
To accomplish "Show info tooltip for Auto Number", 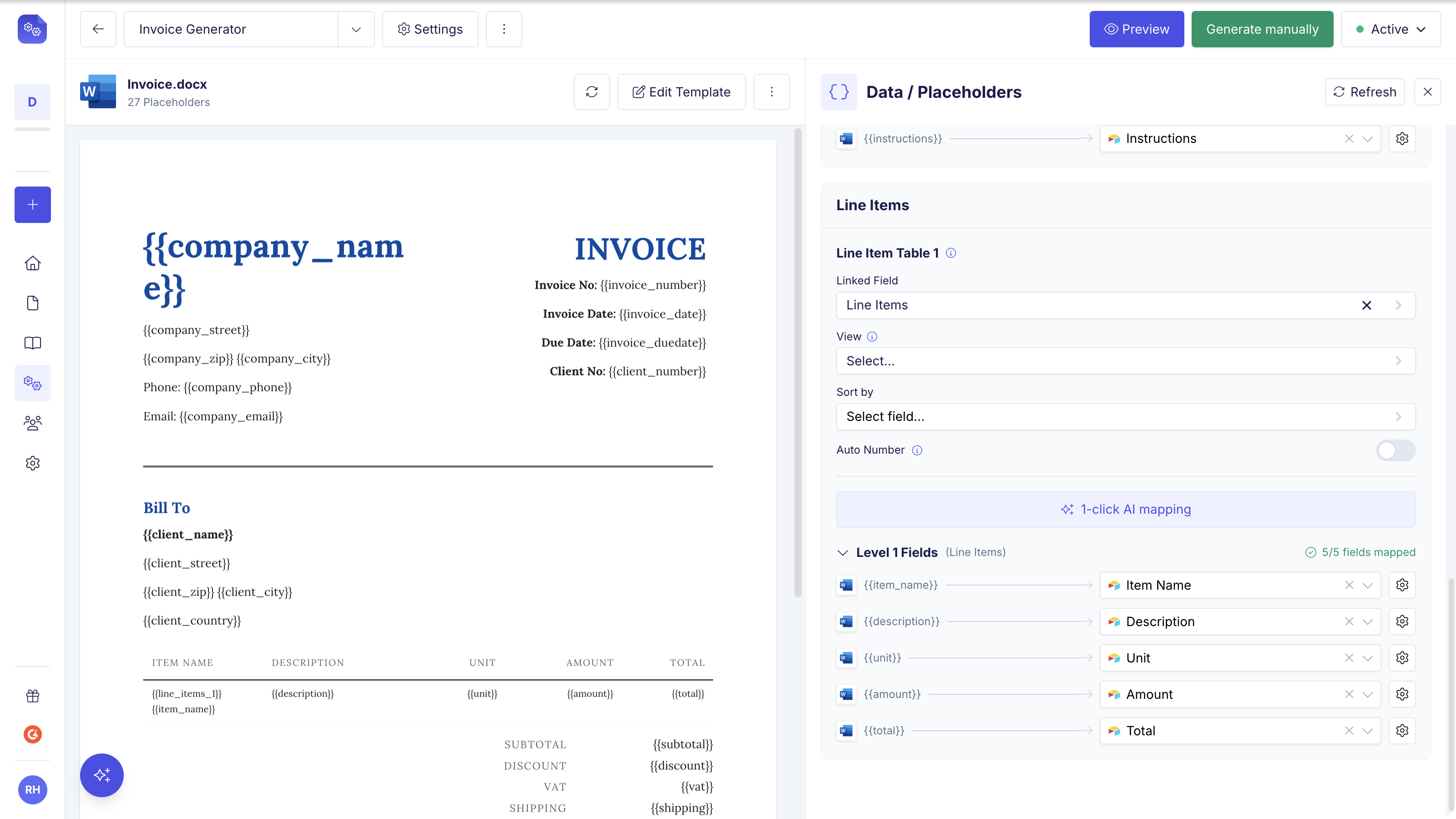I will click(x=917, y=450).
